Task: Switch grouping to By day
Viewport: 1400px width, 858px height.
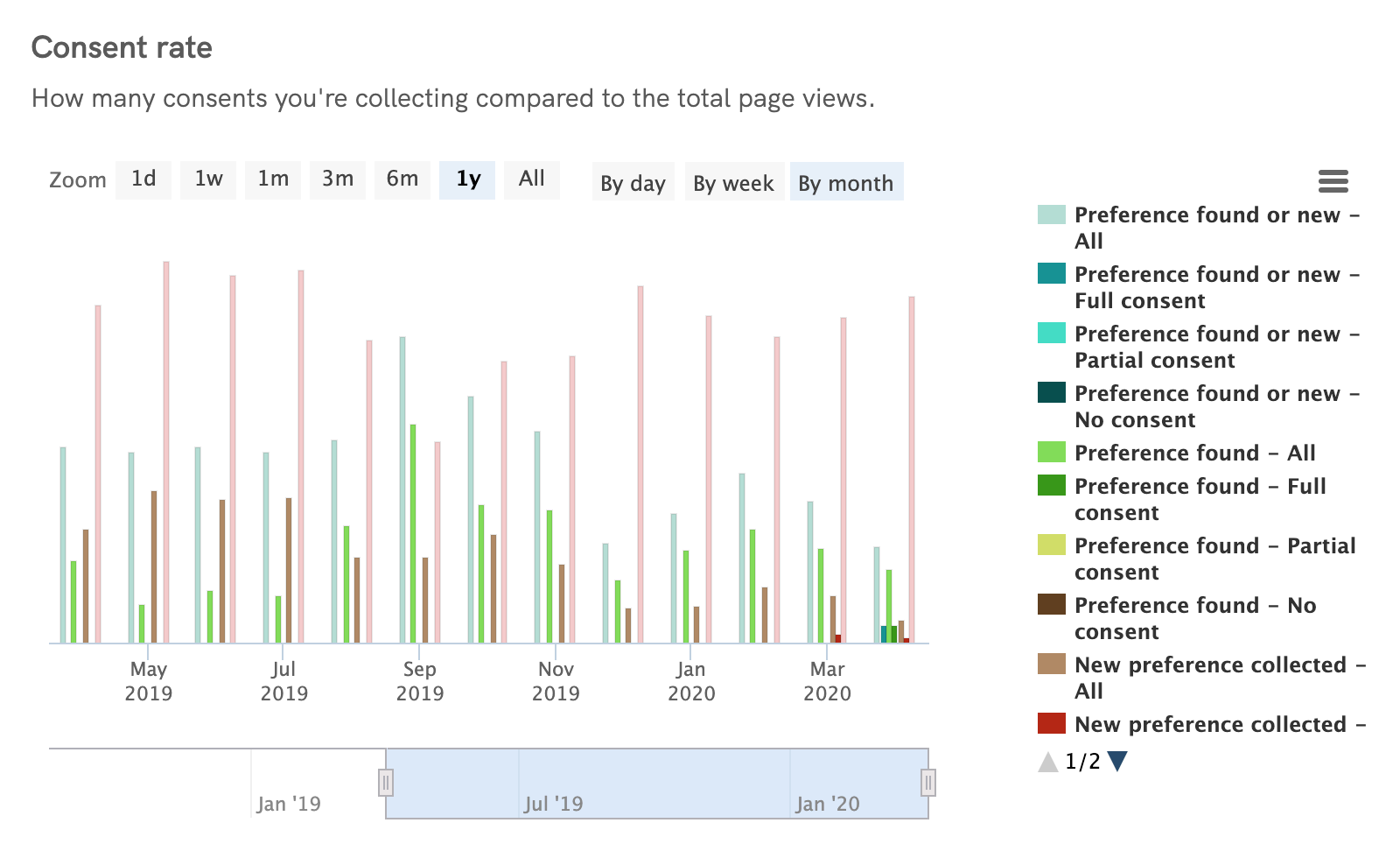Action: [633, 182]
